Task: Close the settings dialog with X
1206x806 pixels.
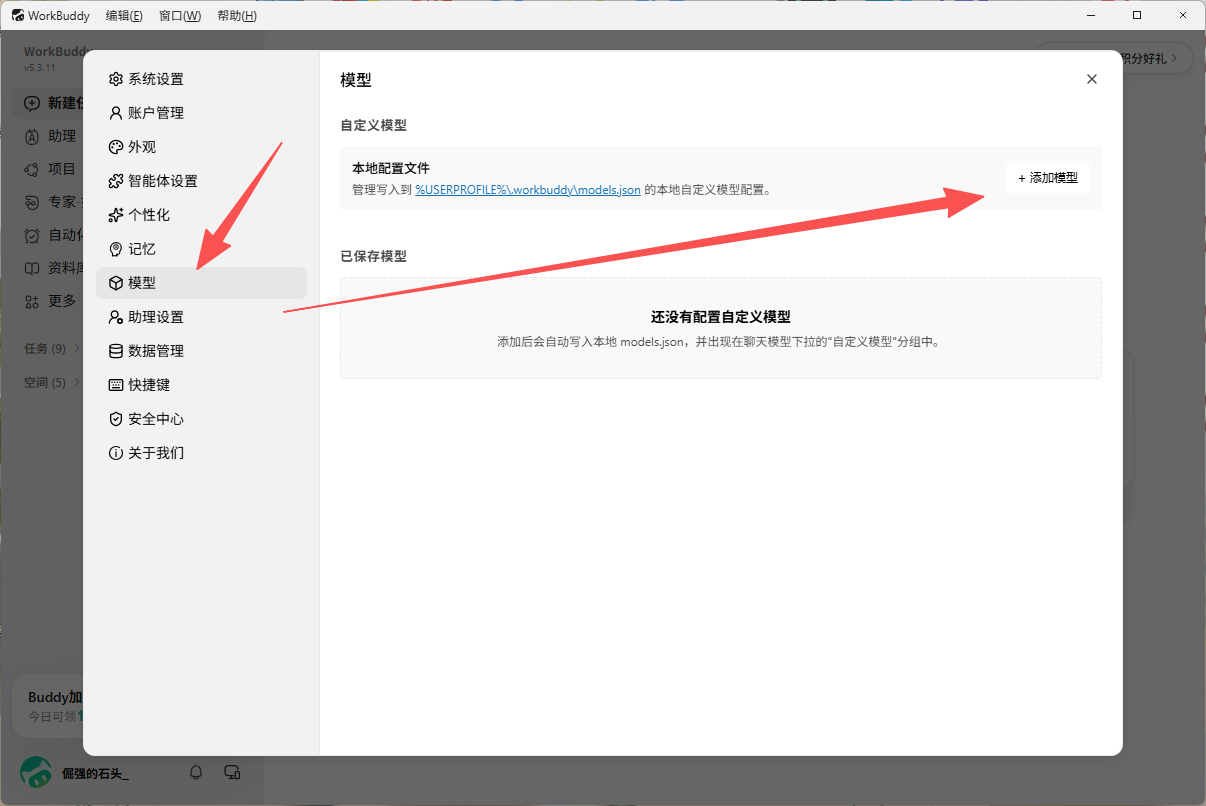Action: (1092, 79)
